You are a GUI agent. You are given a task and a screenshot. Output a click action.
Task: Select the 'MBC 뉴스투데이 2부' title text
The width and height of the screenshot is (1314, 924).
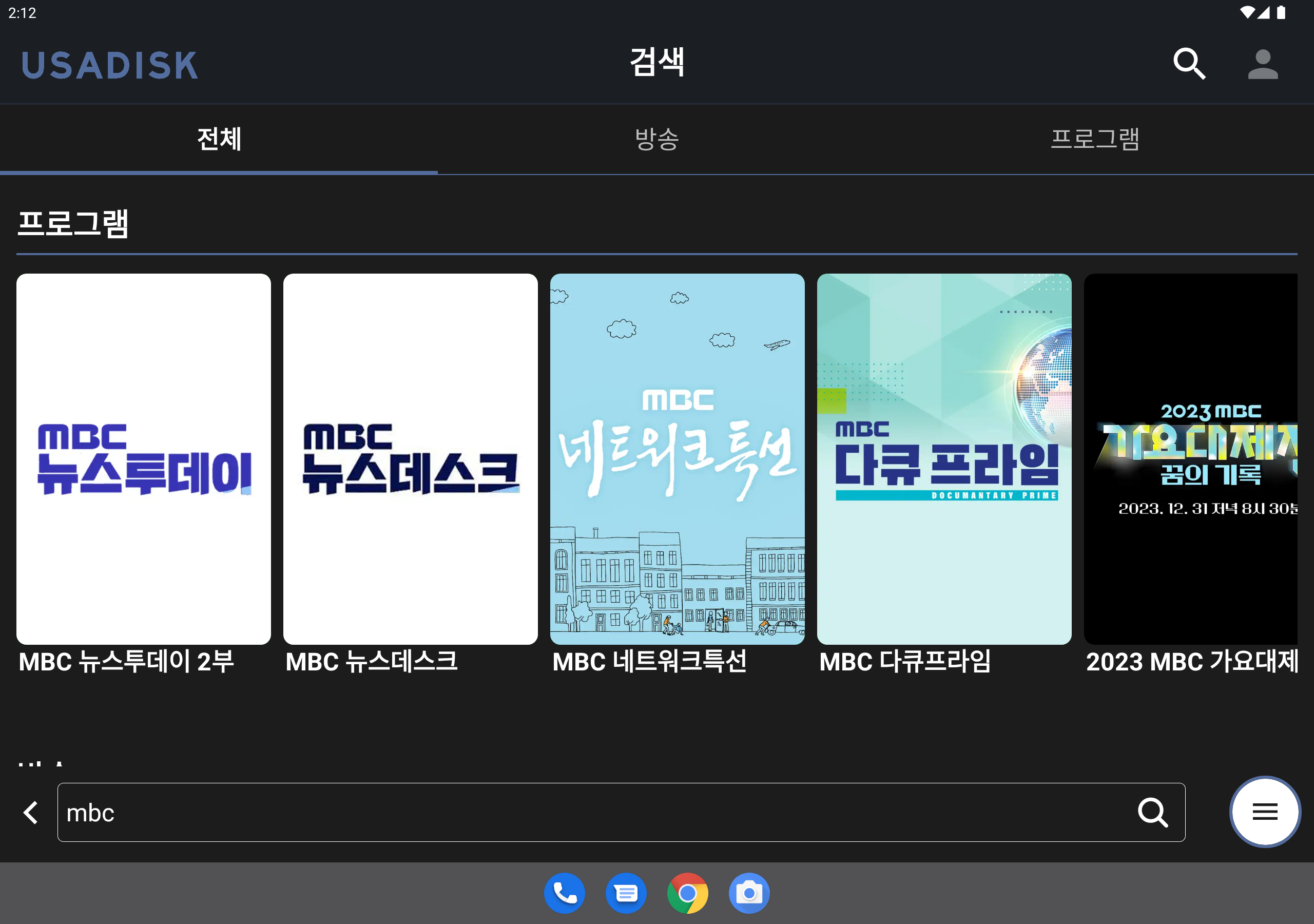pyautogui.click(x=126, y=662)
